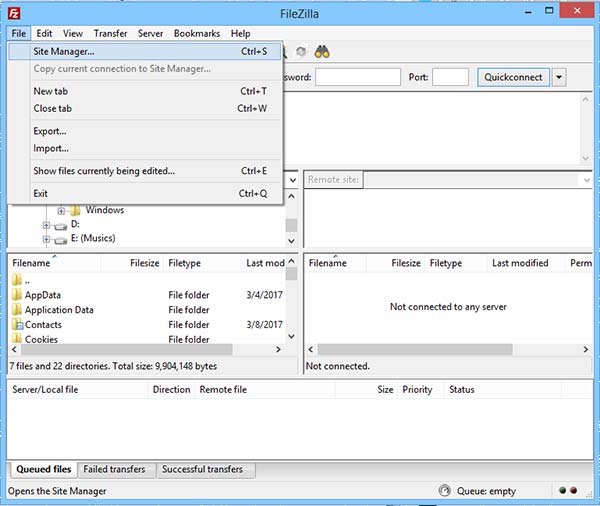Image resolution: width=600 pixels, height=506 pixels.
Task: Sort local list by Filetype column
Action: [203, 263]
